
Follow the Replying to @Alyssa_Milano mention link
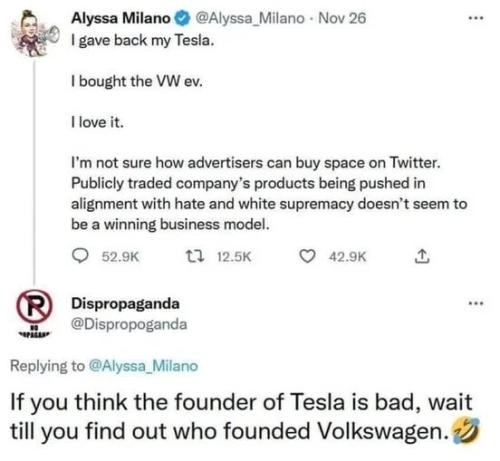tap(144, 366)
